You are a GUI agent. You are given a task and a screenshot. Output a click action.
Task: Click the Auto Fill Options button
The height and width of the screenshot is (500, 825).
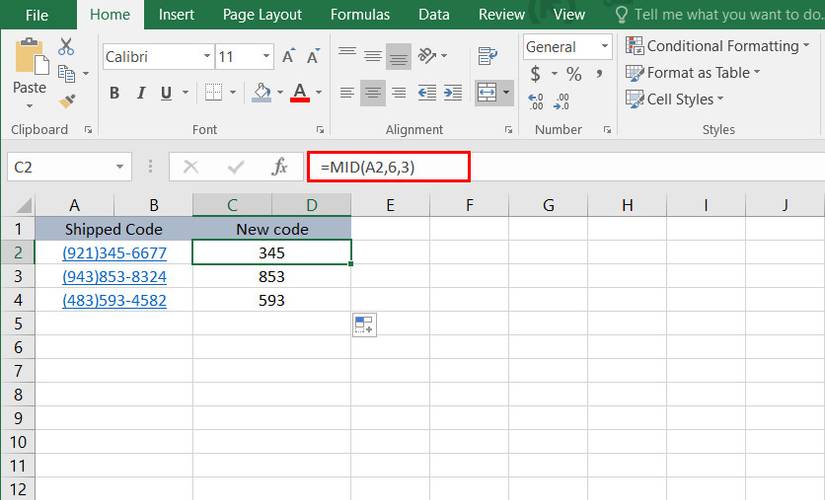pyautogui.click(x=364, y=324)
